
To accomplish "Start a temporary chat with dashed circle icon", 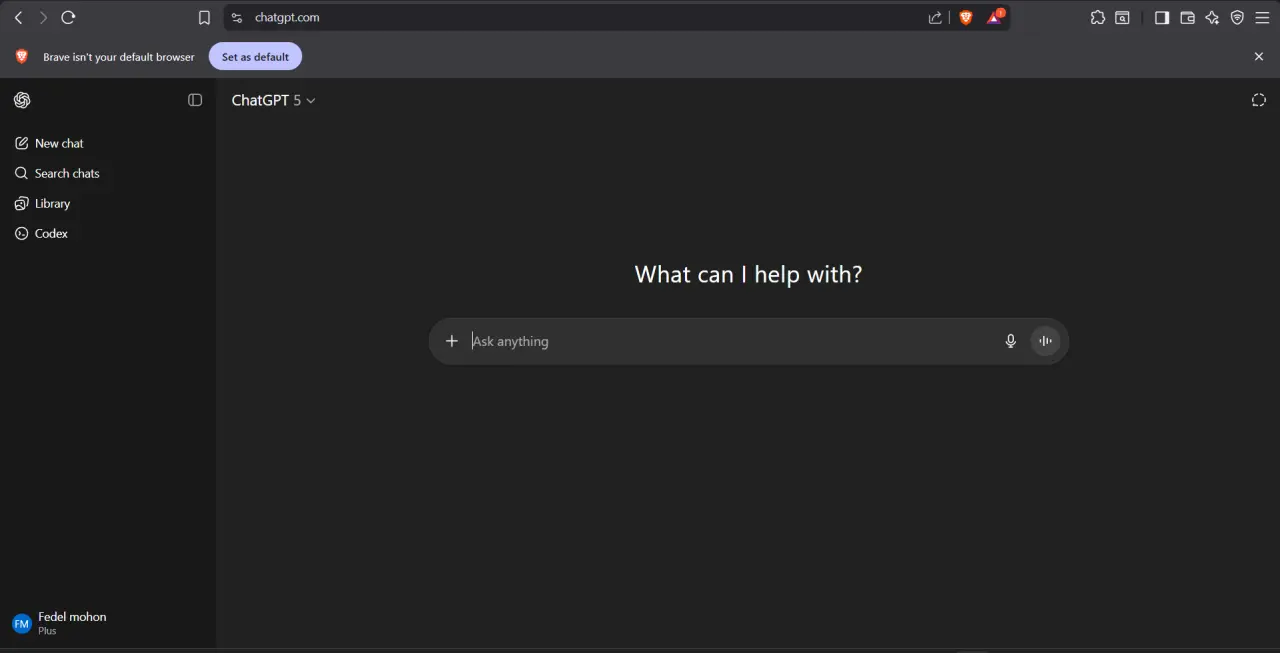I will click(1259, 100).
